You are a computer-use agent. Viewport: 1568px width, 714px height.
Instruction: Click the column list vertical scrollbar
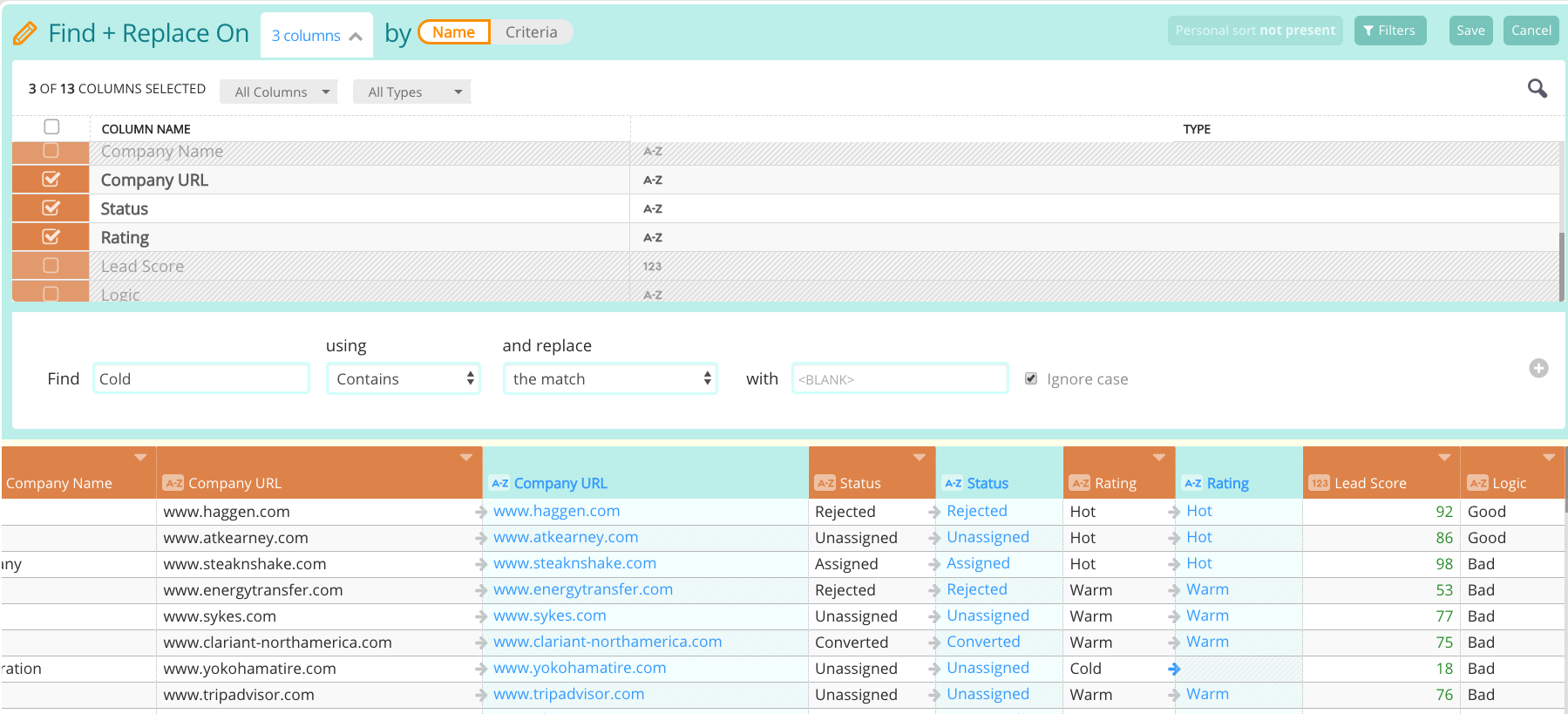[1563, 266]
